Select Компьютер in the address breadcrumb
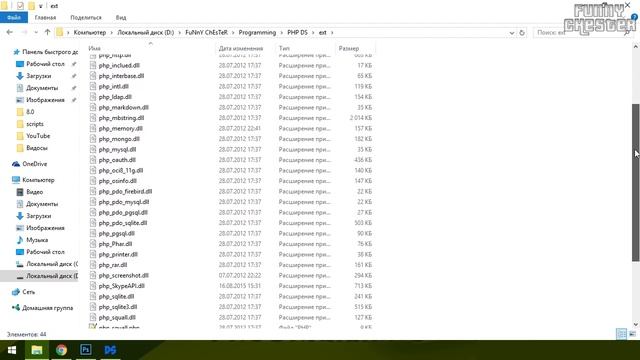This screenshot has height=360, width=640. coord(90,32)
